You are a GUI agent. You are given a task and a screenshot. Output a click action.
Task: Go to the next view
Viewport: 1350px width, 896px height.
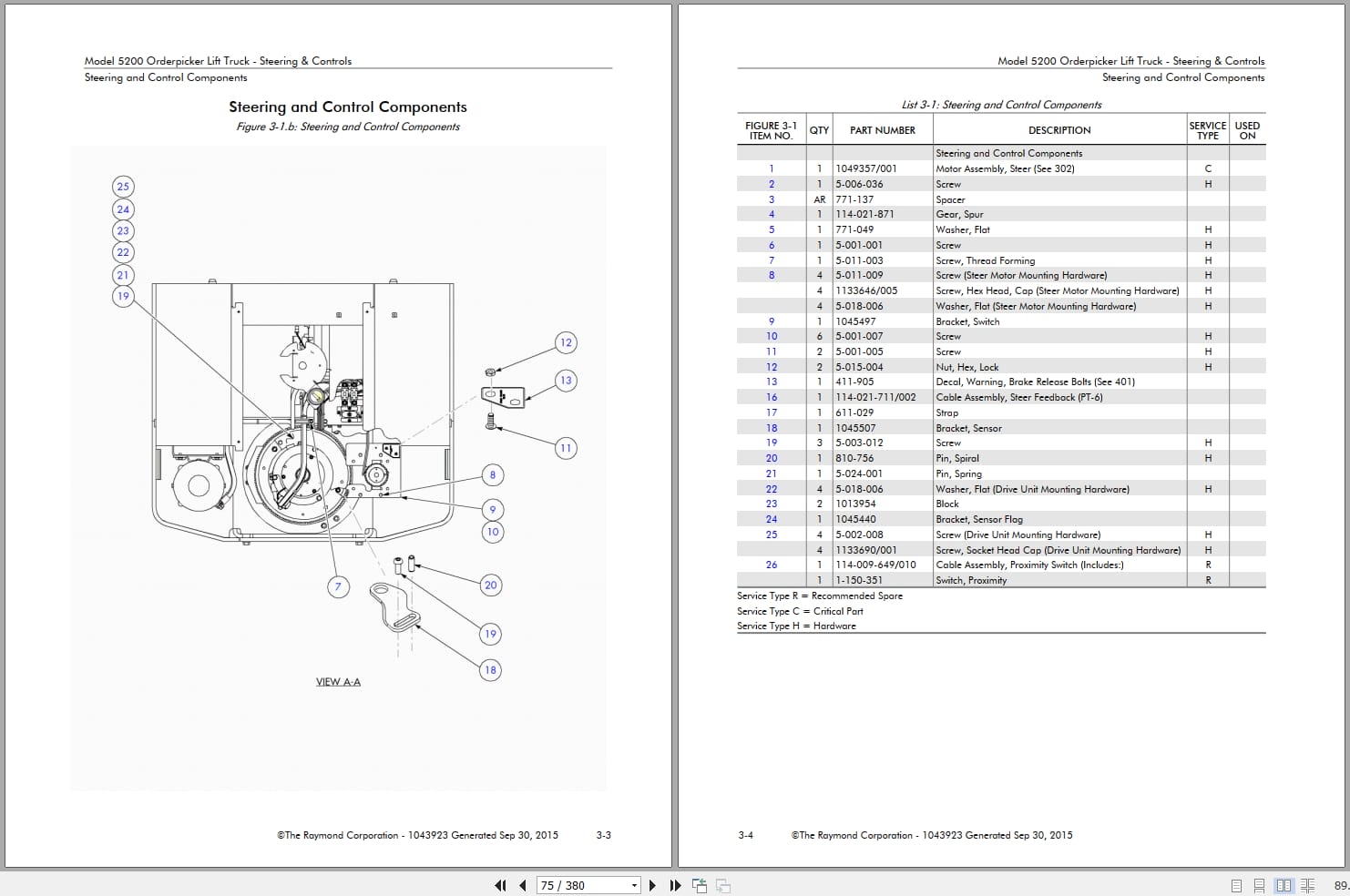tap(723, 885)
